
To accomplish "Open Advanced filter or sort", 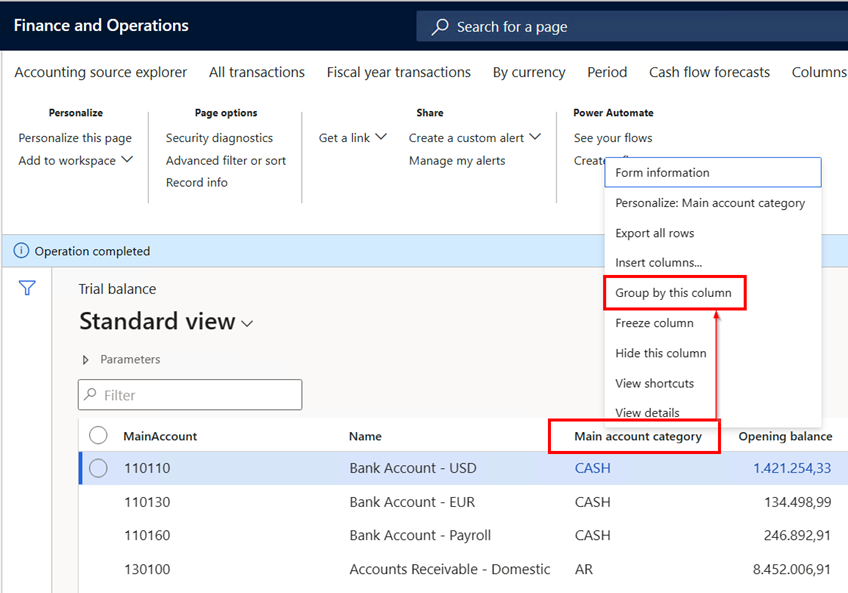I will pyautogui.click(x=226, y=161).
